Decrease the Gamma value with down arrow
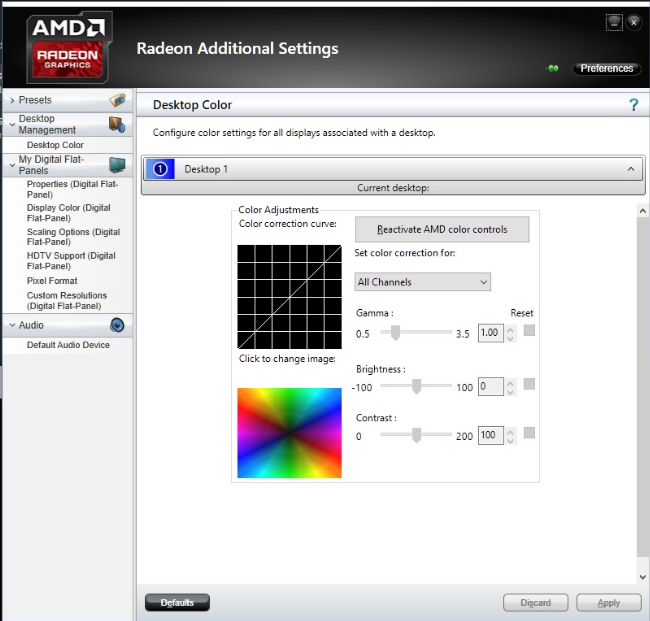650x621 pixels. pyautogui.click(x=510, y=338)
